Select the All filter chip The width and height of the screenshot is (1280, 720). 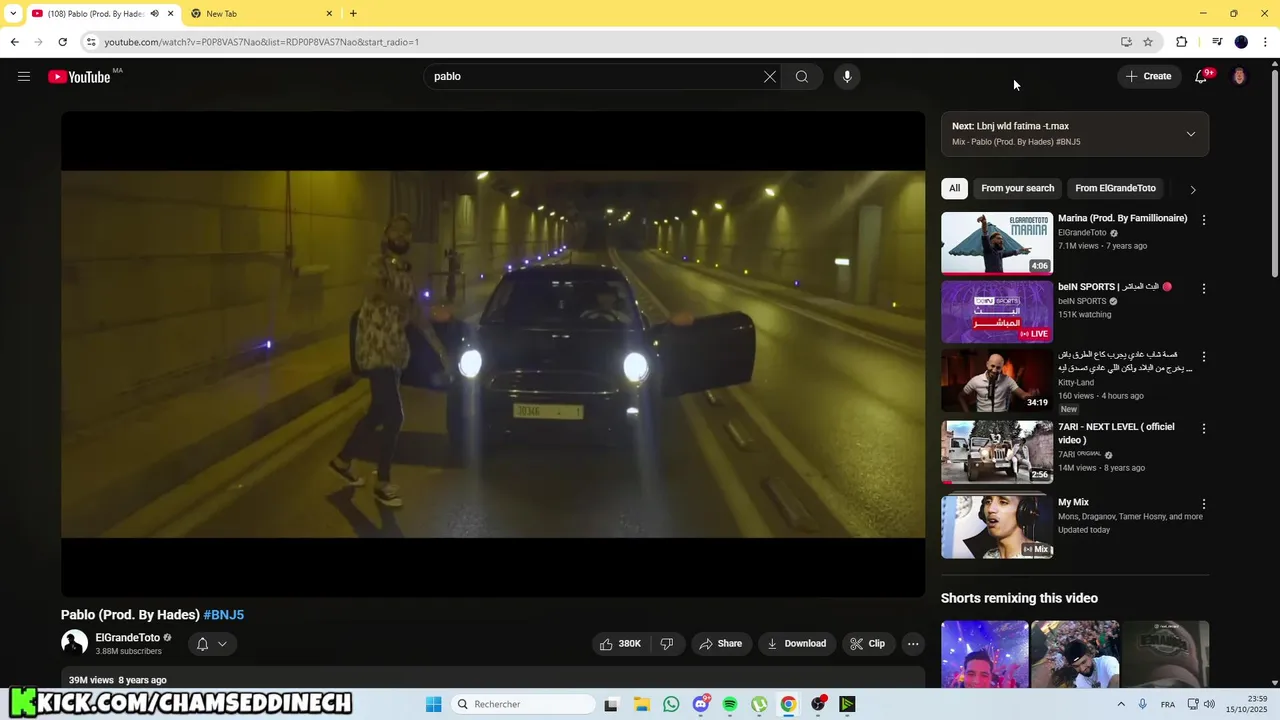(x=955, y=188)
